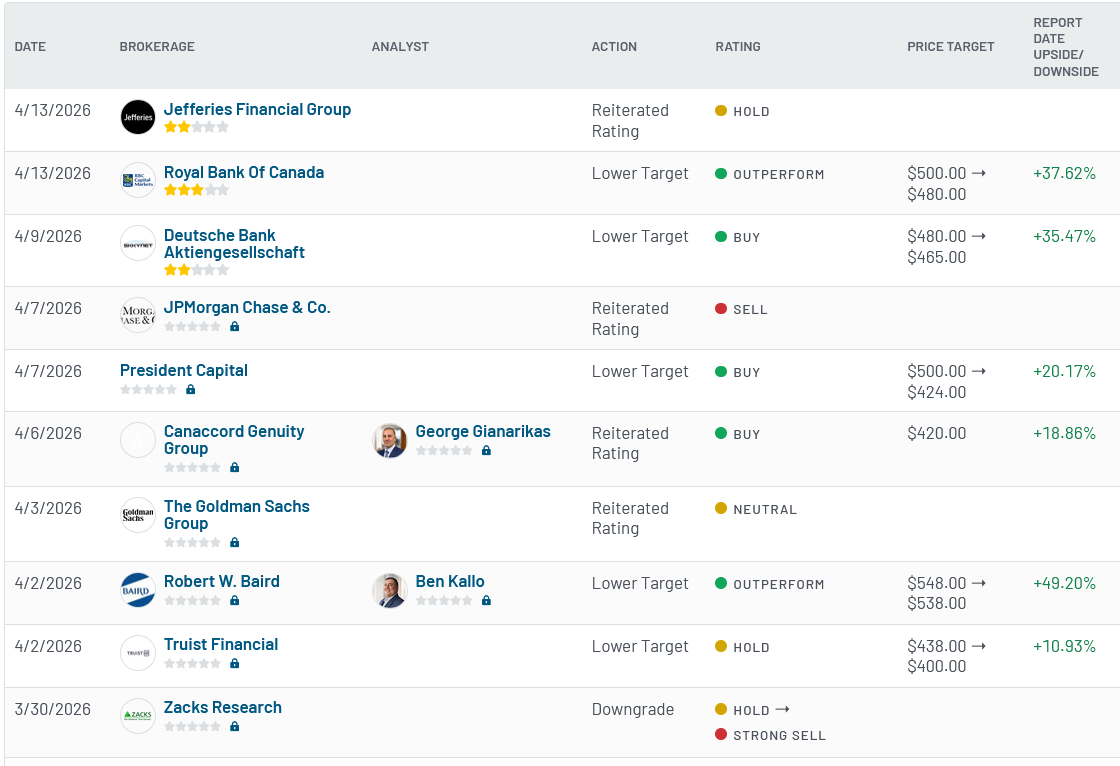Click the Jefferies Financial Group logo icon
1120x766 pixels.
138,117
